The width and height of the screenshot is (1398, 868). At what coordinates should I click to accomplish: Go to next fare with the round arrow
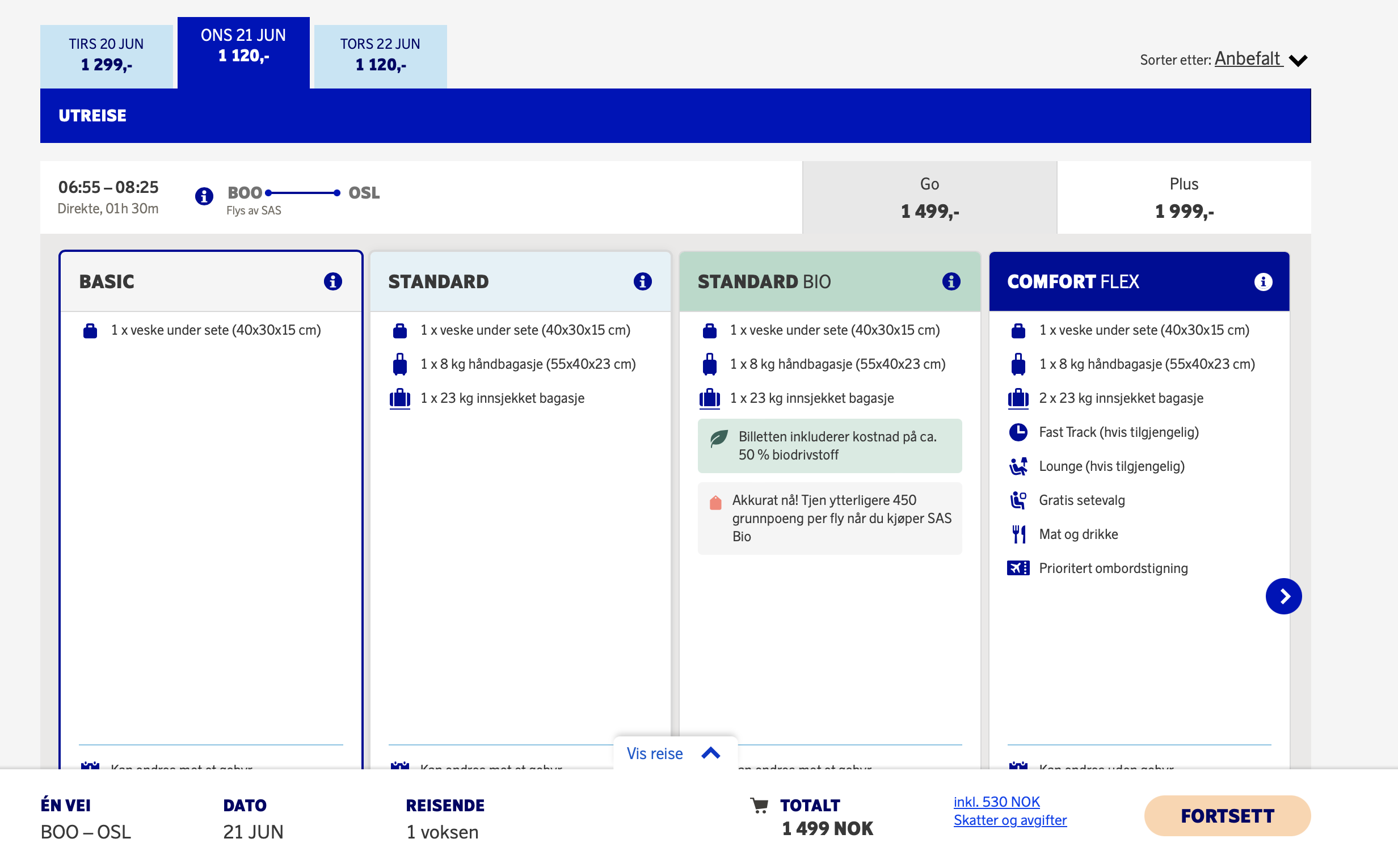coord(1284,596)
